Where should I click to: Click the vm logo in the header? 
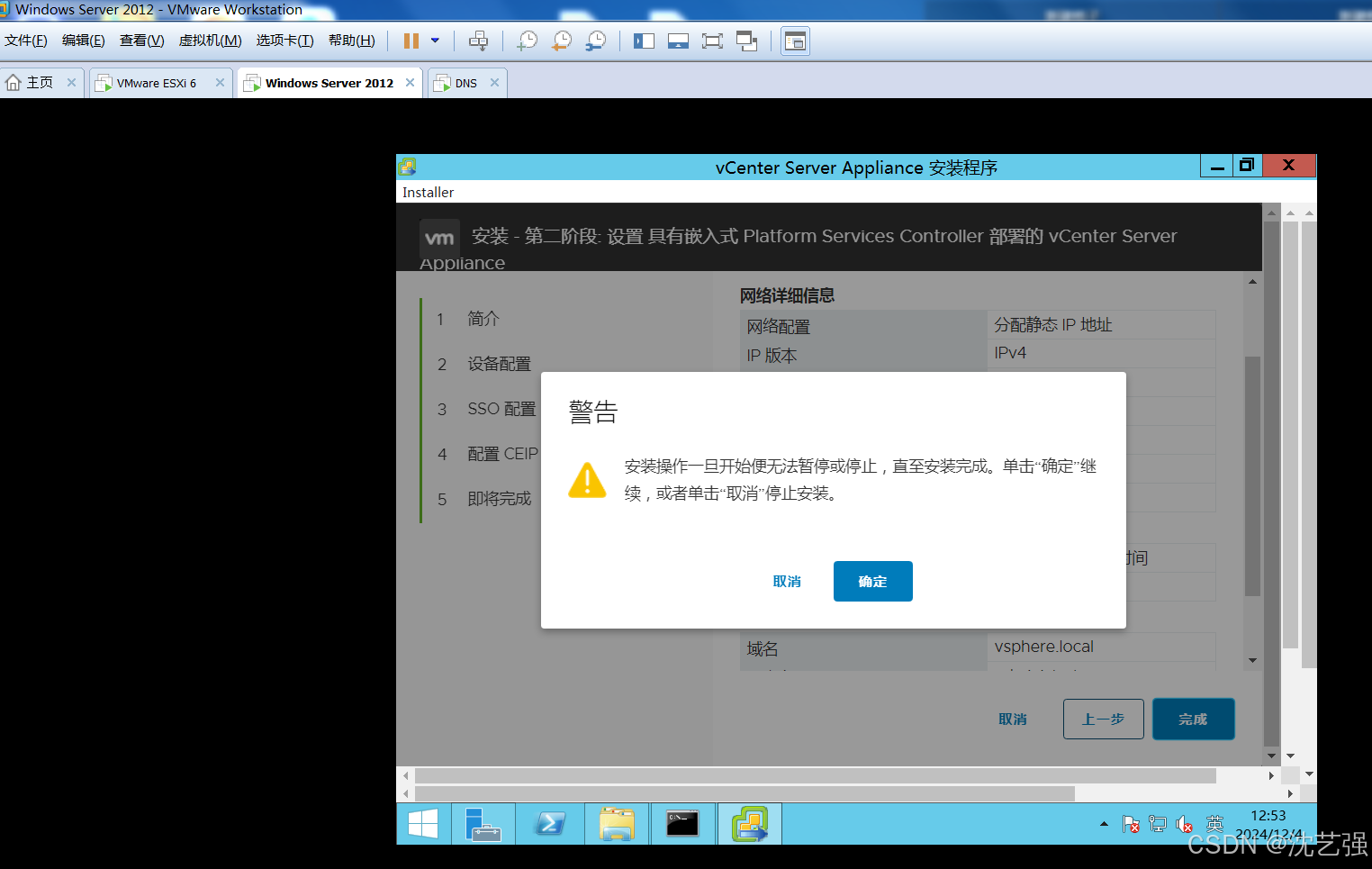click(x=439, y=238)
